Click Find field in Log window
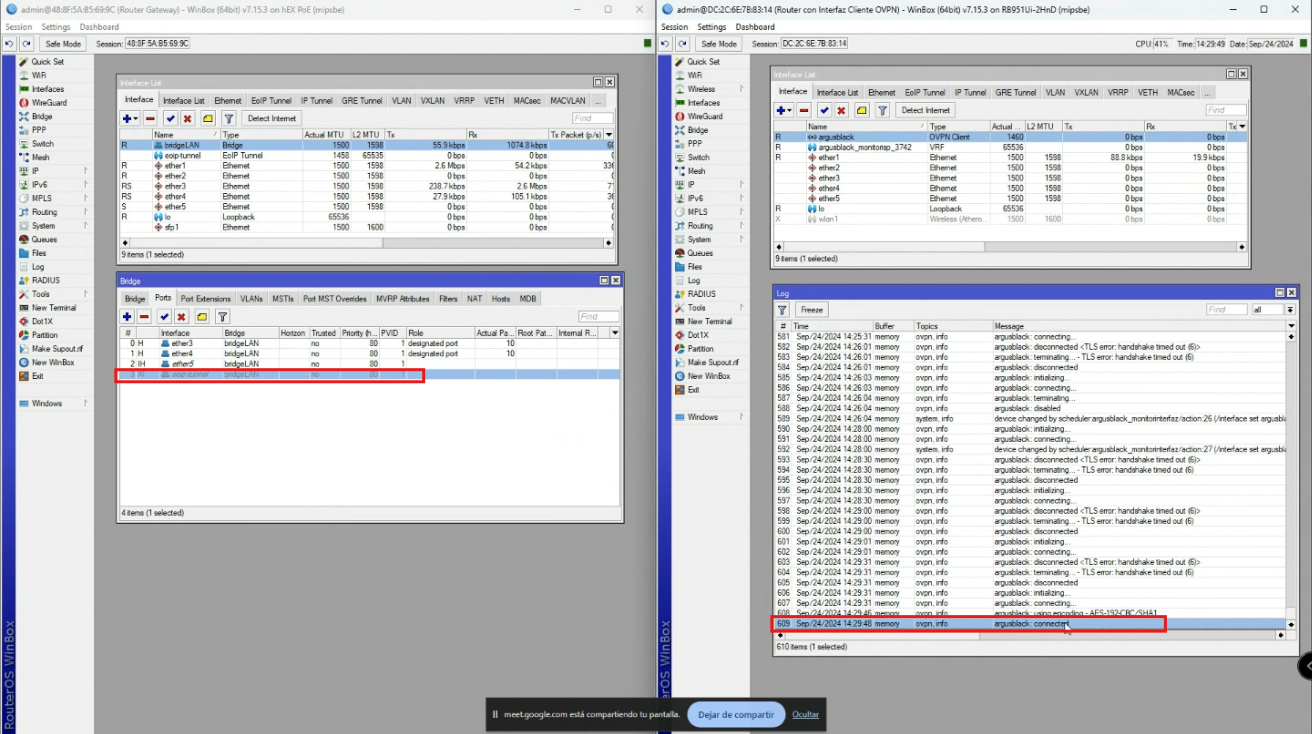Screen dimensions: 1312x734 pos(1226,310)
